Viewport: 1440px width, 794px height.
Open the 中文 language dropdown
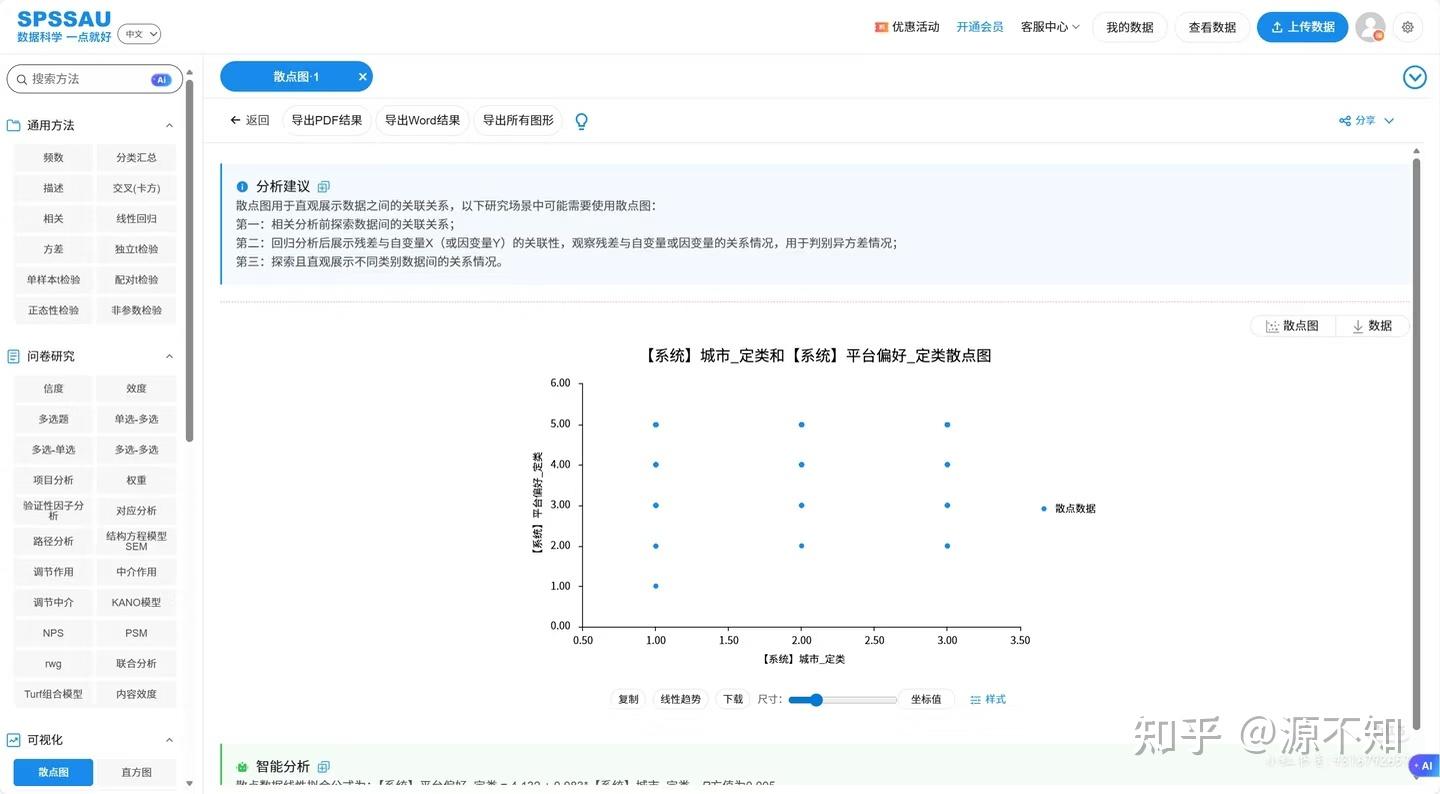click(x=140, y=34)
